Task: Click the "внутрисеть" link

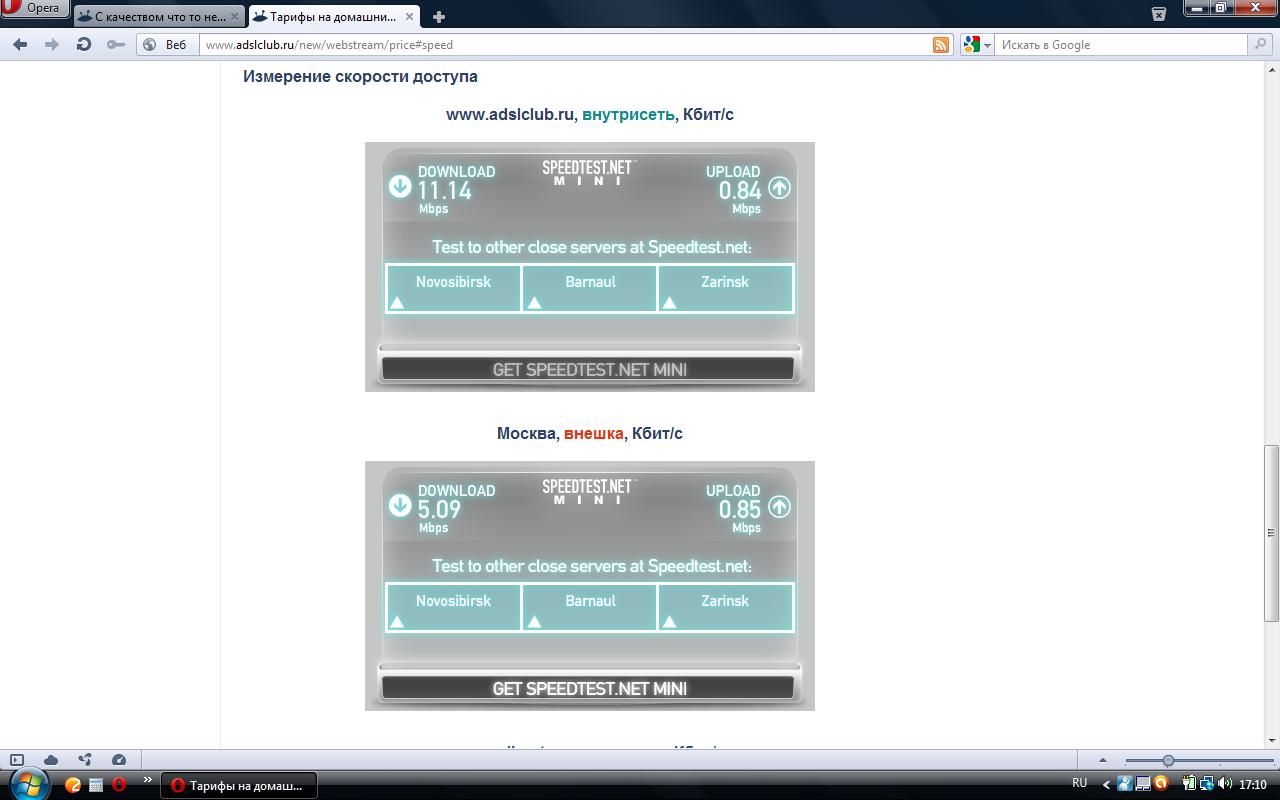Action: point(628,114)
